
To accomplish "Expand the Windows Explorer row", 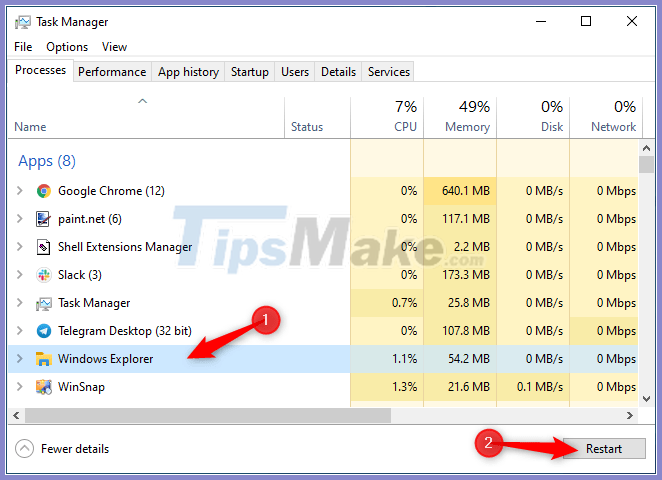I will [19, 359].
